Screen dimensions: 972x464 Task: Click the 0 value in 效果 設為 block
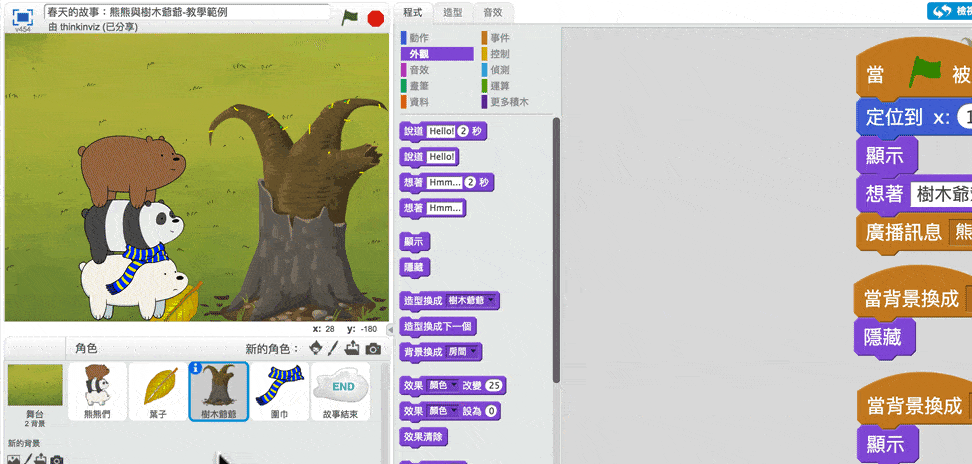(492, 411)
